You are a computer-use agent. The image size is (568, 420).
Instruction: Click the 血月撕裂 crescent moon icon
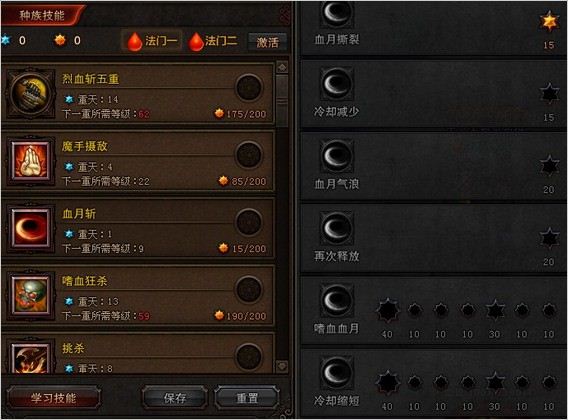click(337, 13)
